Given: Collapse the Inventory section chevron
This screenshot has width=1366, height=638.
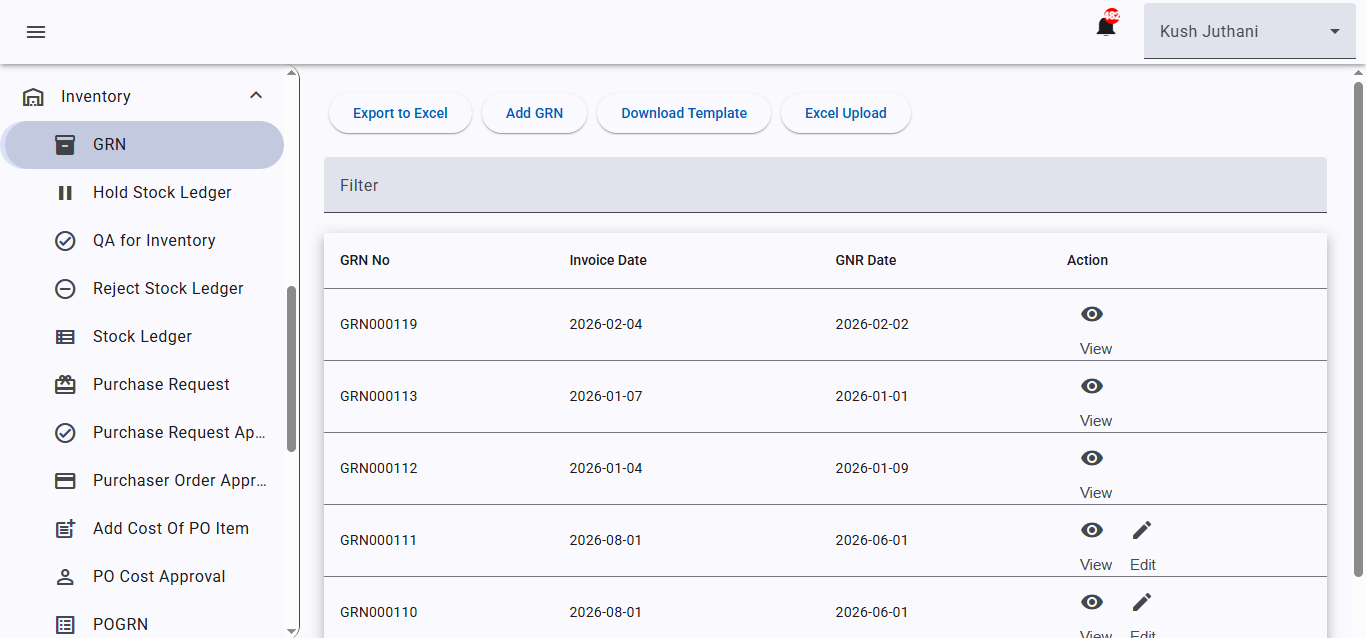Looking at the screenshot, I should [x=256, y=96].
